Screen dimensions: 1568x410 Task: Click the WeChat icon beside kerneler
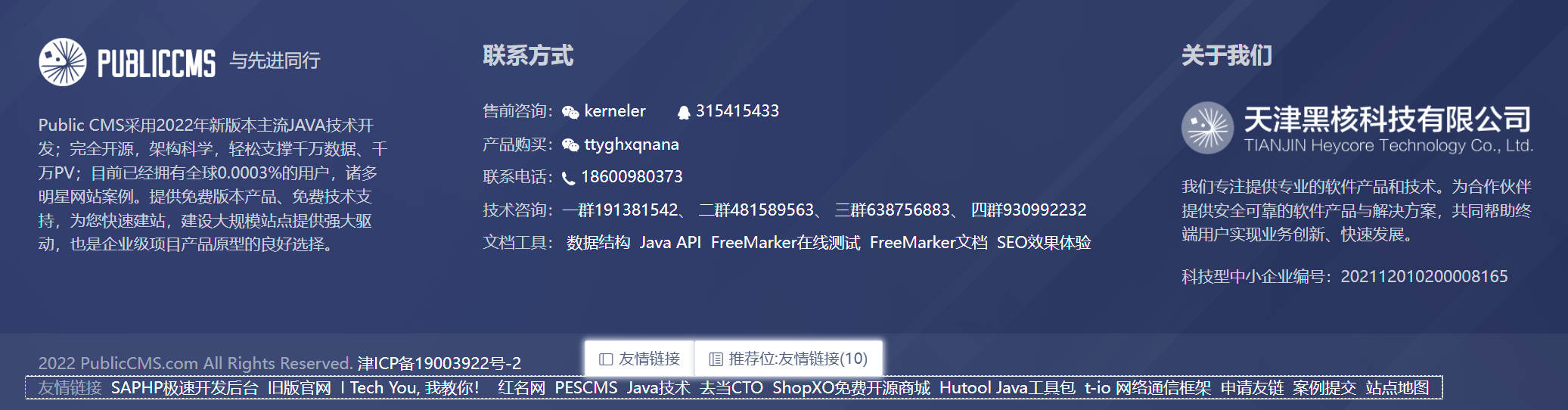(x=570, y=112)
